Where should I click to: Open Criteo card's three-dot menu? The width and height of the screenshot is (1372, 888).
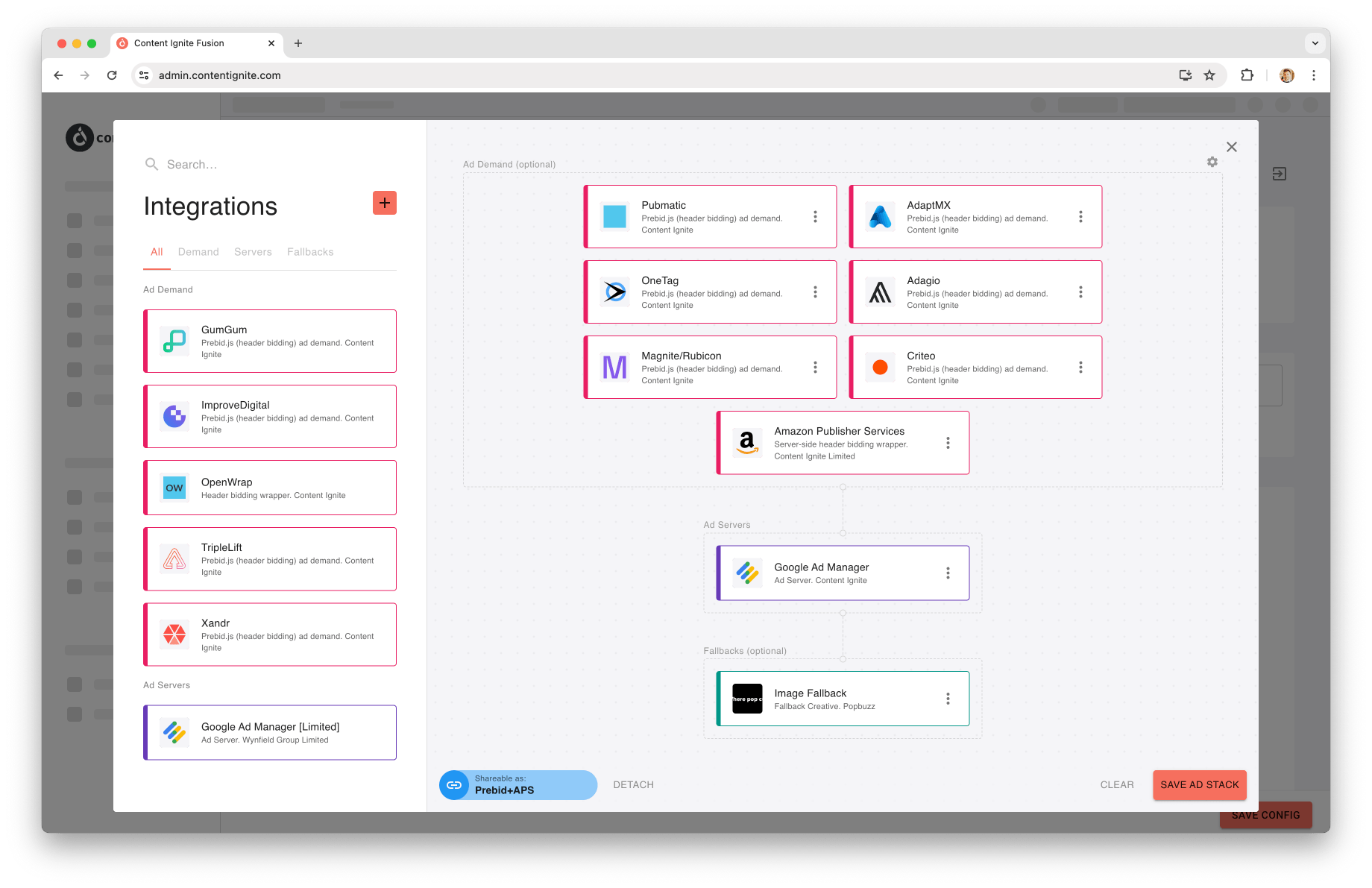(1080, 367)
